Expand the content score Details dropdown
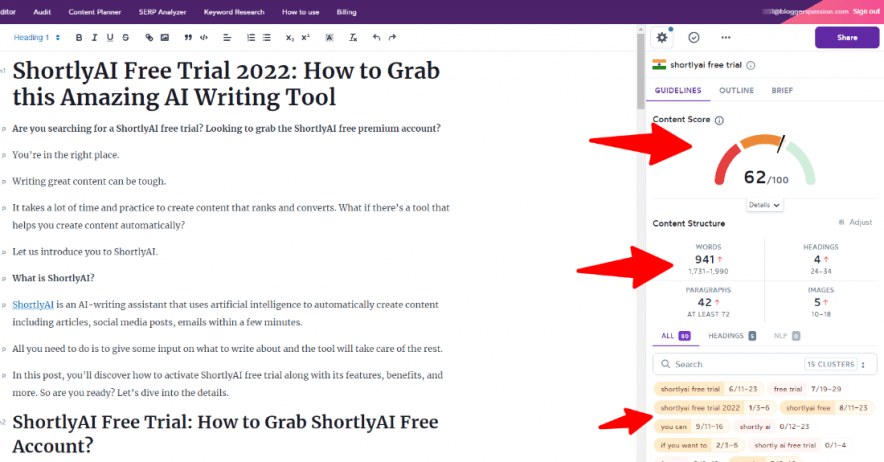The image size is (884, 462). pos(765,204)
